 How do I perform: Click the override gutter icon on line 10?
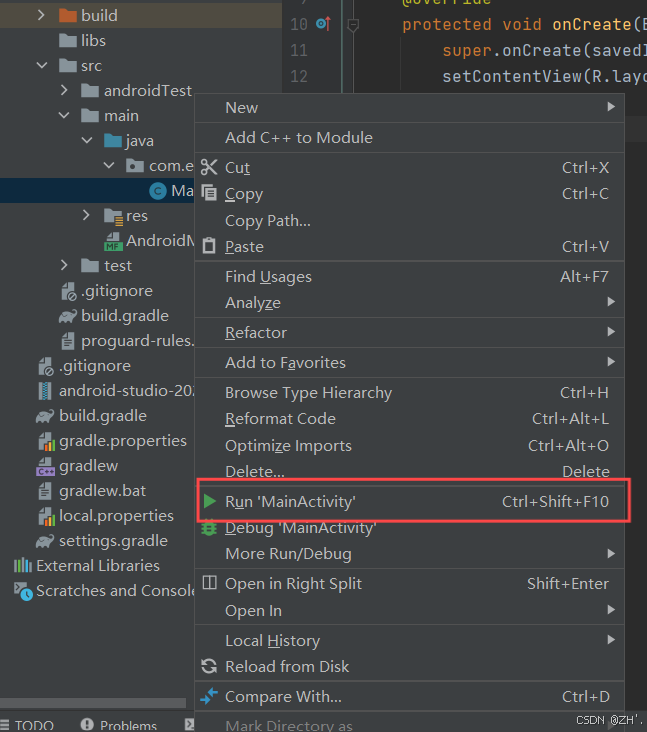pos(324,23)
